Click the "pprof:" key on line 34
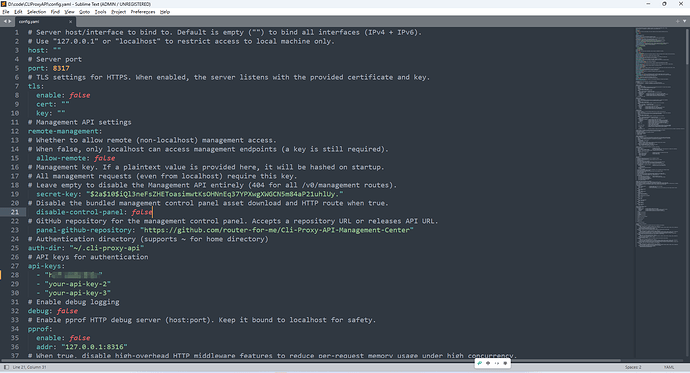This screenshot has height=373, width=690. pos(40,329)
